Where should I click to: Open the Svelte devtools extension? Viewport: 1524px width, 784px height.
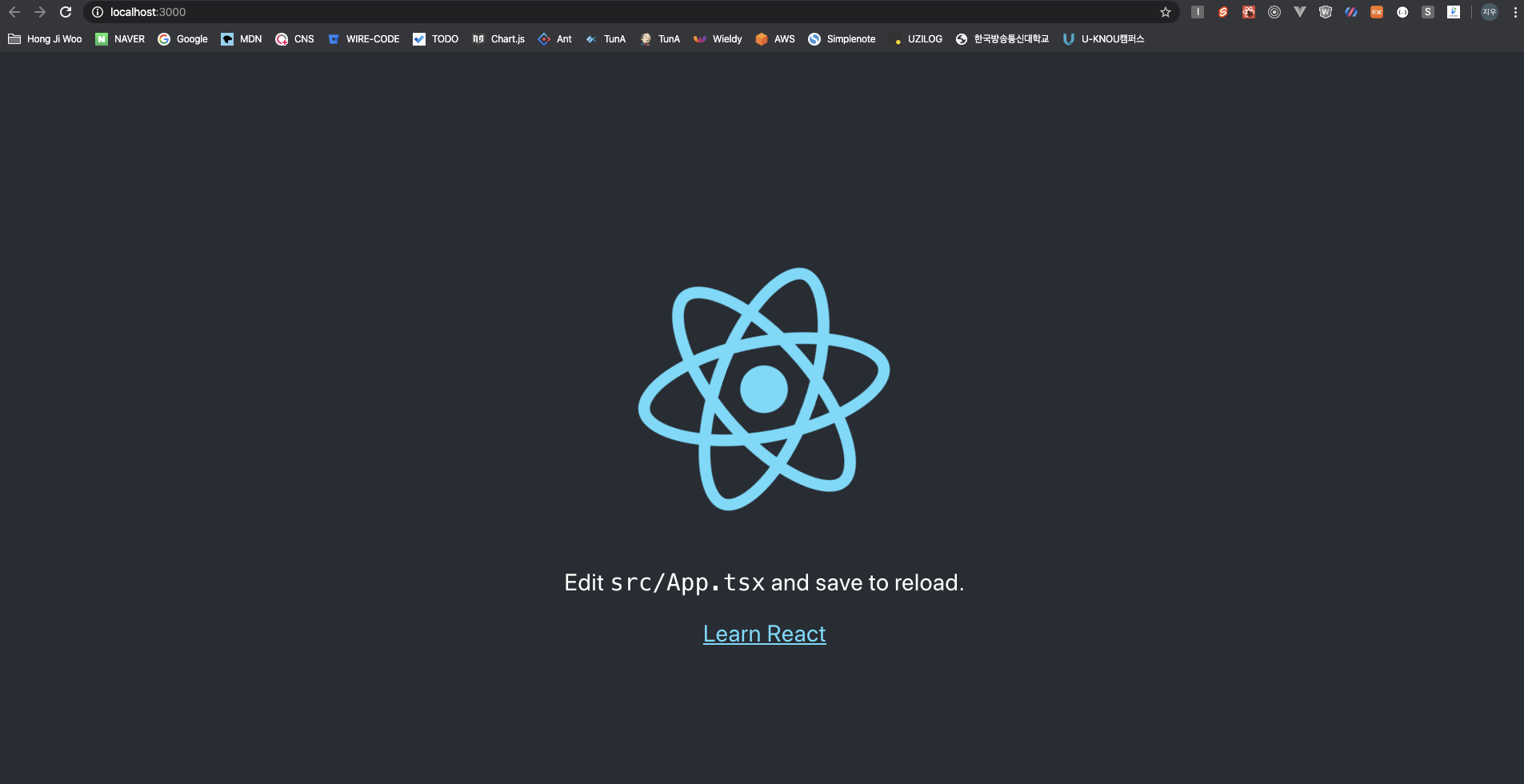click(x=1223, y=12)
